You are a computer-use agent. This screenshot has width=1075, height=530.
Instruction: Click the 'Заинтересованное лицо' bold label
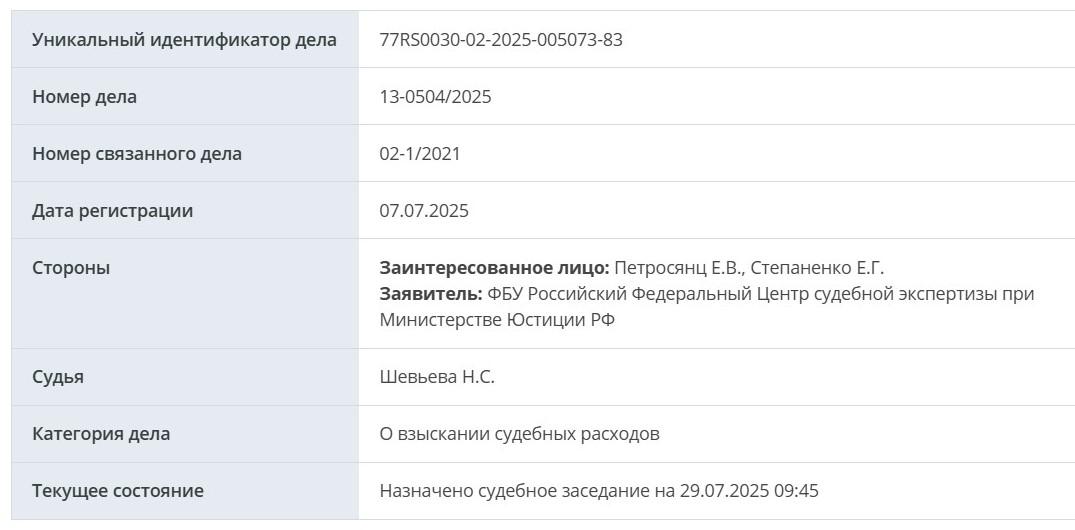click(x=494, y=268)
